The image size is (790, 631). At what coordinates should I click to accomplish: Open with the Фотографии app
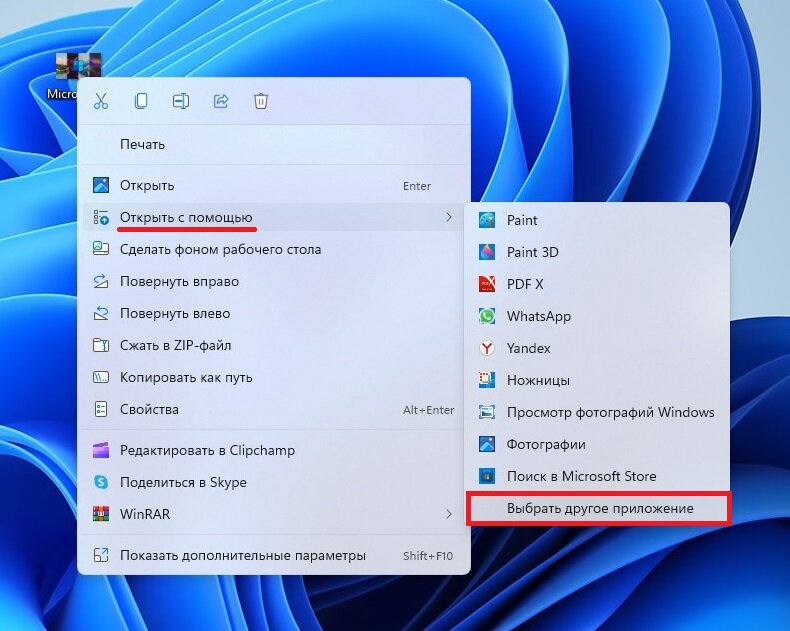click(x=597, y=445)
